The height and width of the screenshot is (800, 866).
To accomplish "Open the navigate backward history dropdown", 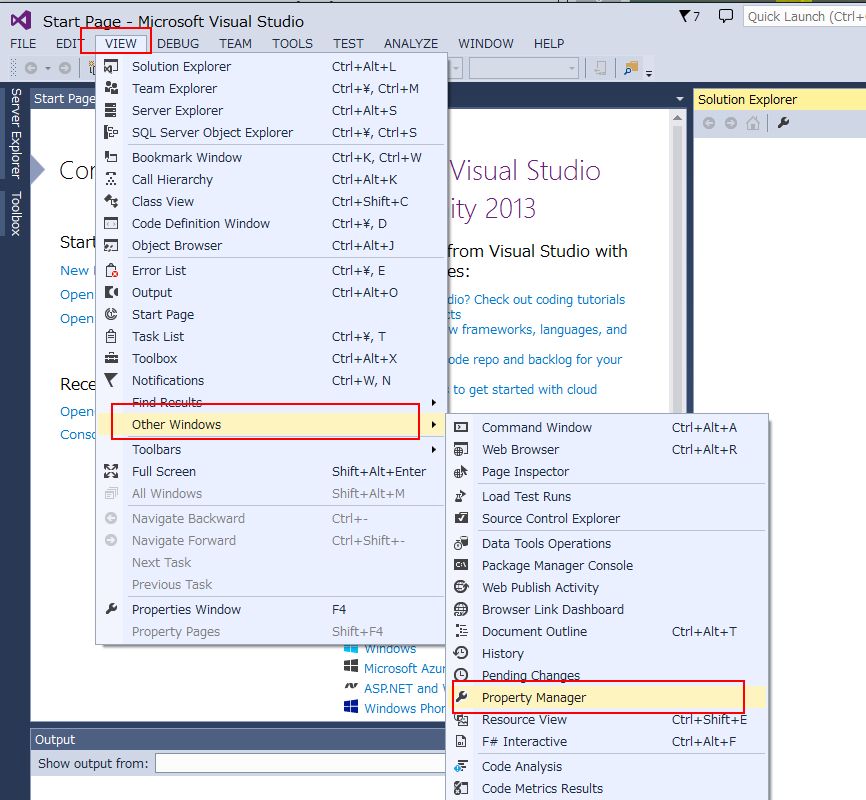I will point(48,69).
